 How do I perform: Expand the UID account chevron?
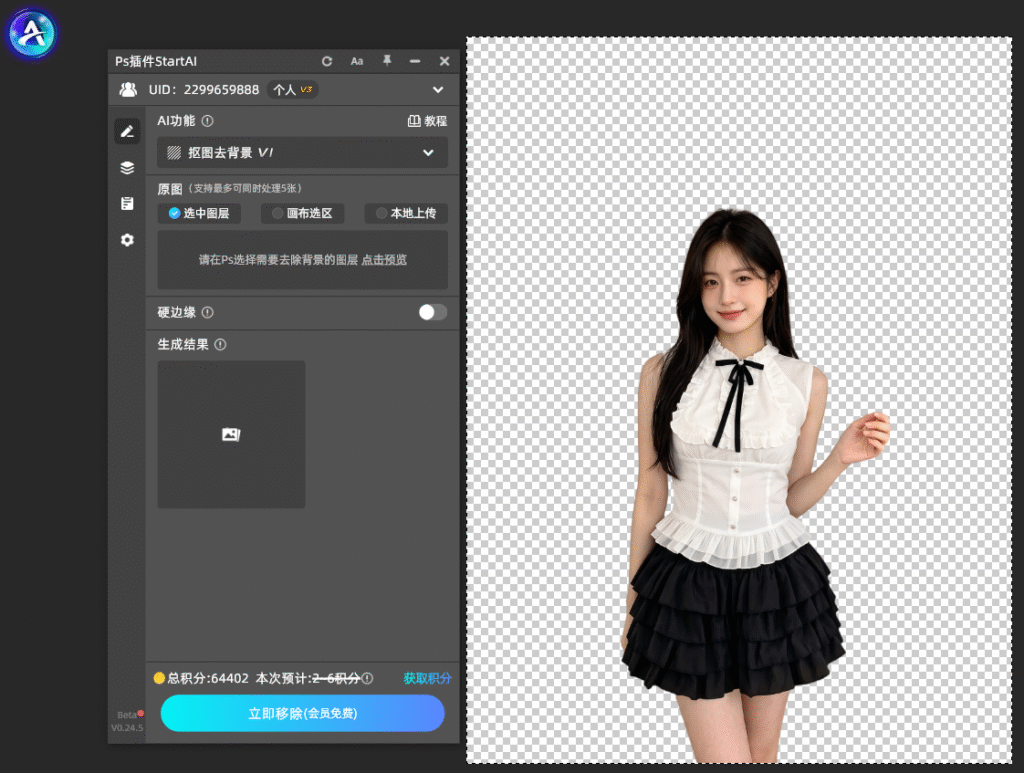point(438,90)
